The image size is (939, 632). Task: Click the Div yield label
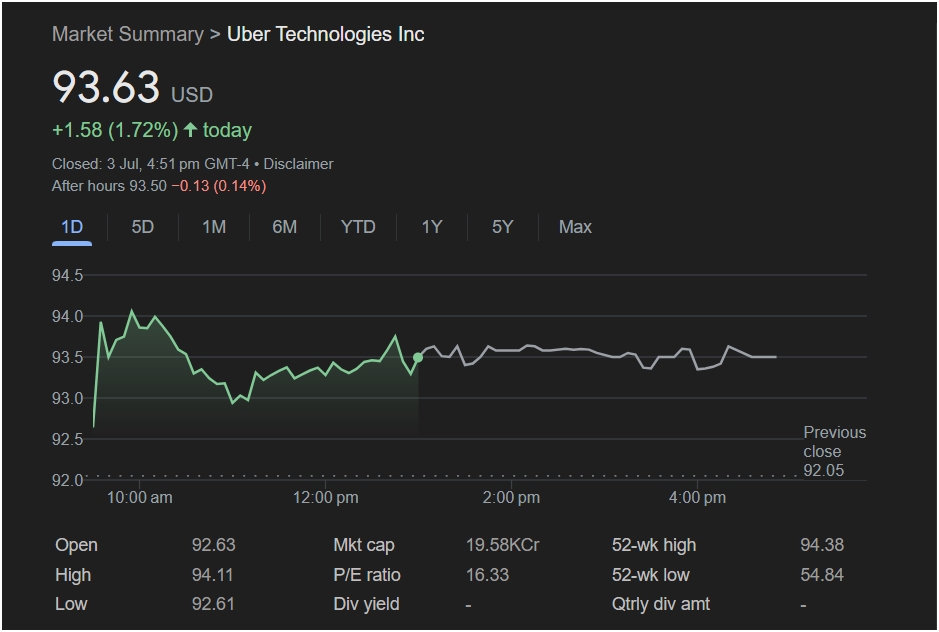click(x=366, y=604)
